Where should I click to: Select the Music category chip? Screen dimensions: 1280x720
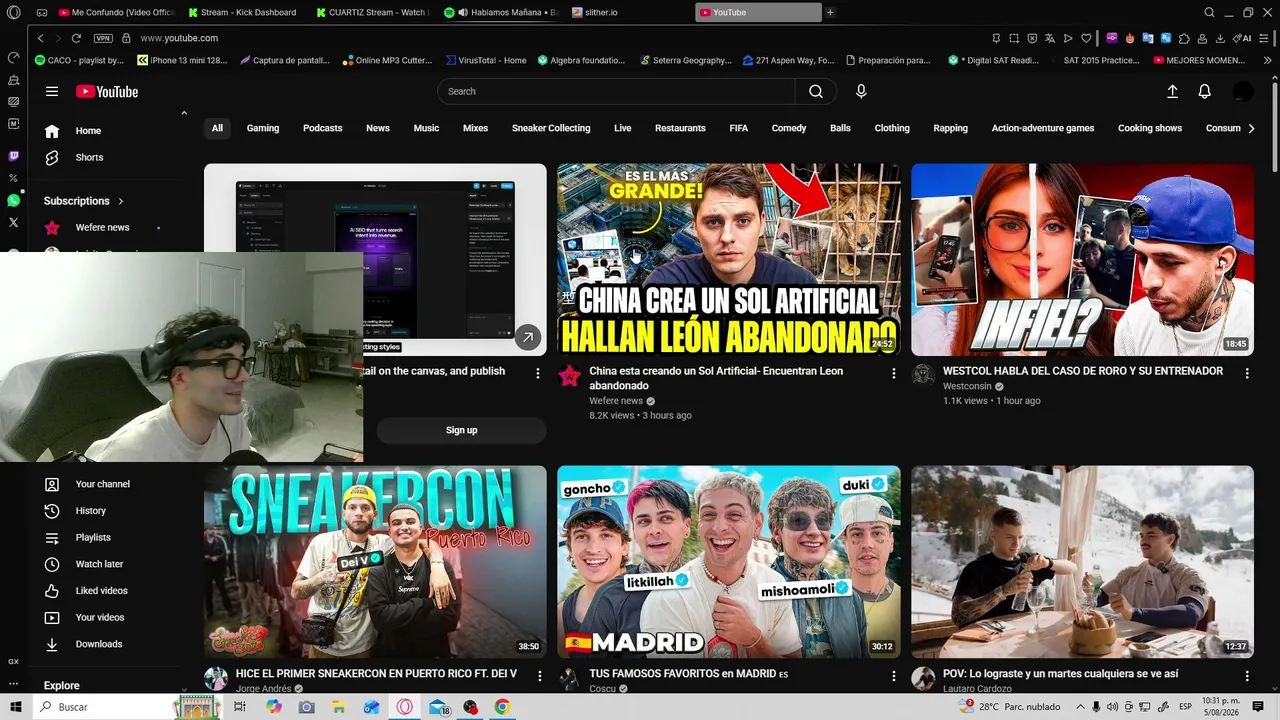coord(427,128)
